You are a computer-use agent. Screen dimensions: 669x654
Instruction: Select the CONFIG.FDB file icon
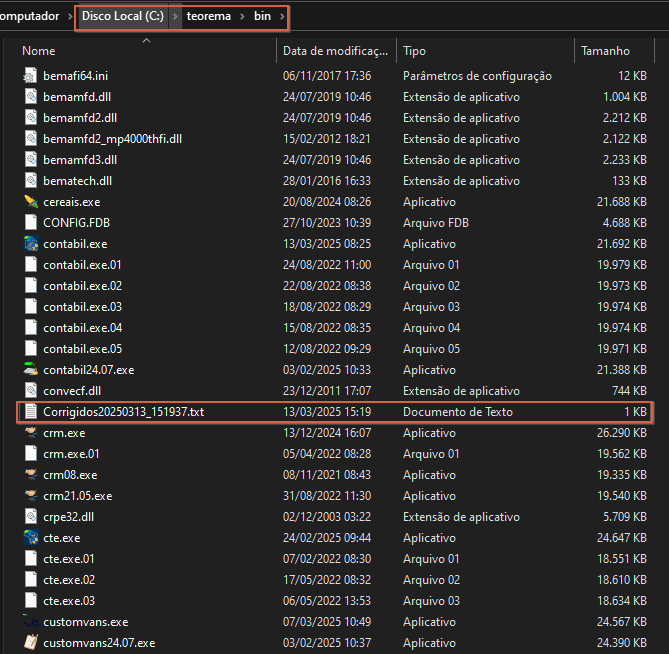pos(30,223)
